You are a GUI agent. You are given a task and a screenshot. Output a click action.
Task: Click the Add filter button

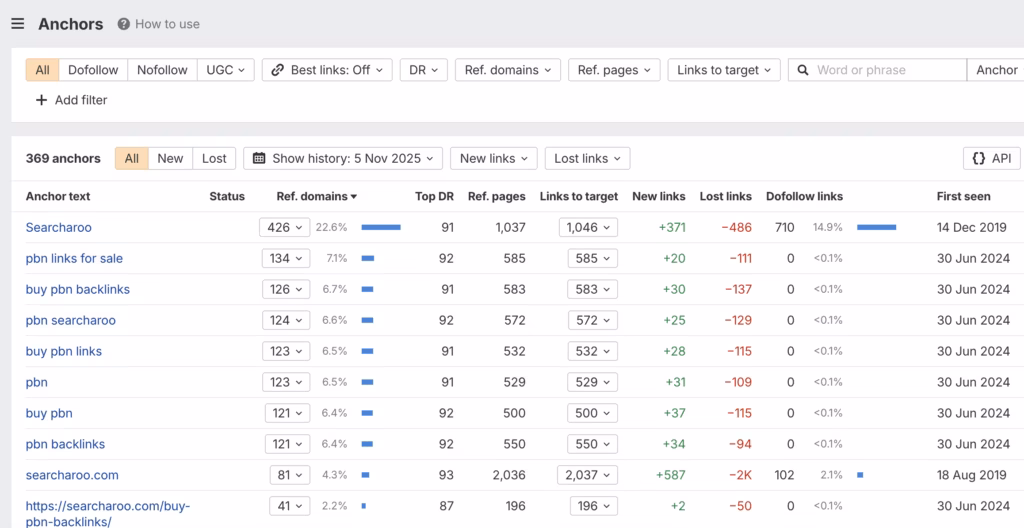(71, 100)
